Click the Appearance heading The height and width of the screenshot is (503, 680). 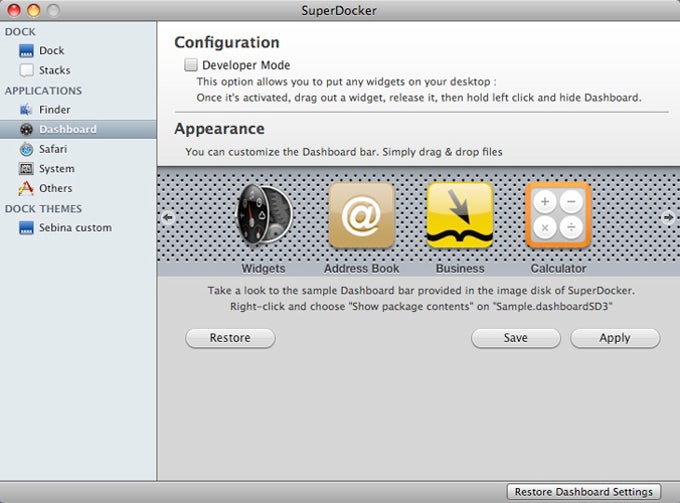click(x=219, y=129)
